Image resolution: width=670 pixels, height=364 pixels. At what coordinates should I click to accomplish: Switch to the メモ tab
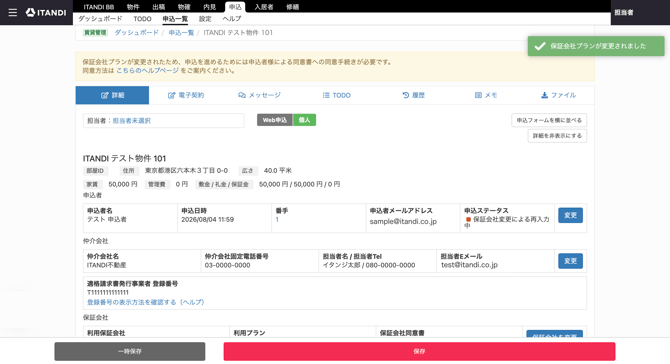tap(486, 95)
